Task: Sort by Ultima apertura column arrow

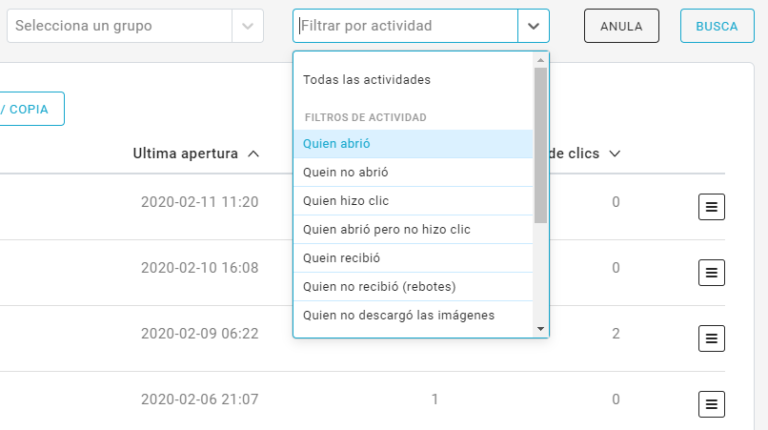Action: click(x=253, y=154)
